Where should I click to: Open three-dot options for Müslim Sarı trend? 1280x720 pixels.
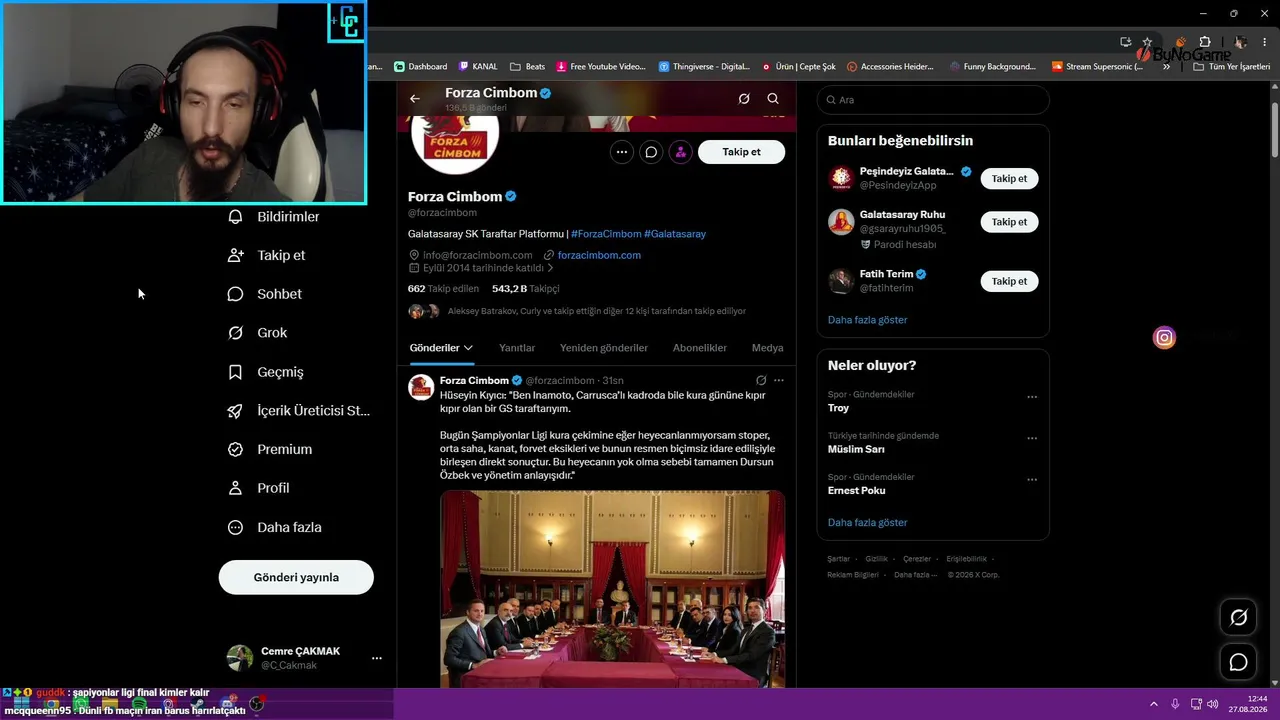pos(1032,438)
